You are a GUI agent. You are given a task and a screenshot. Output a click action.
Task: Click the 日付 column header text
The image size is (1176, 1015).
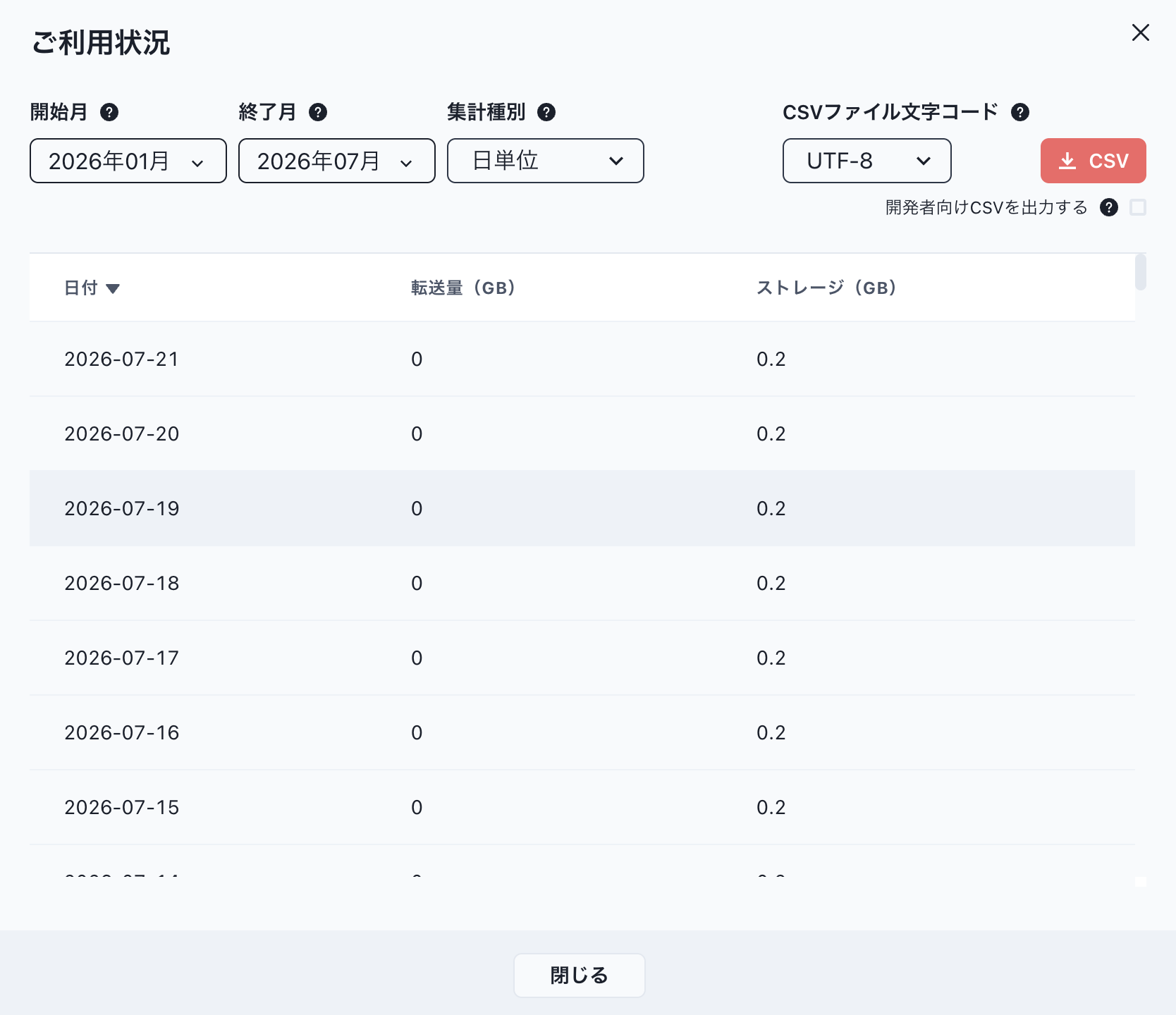pyautogui.click(x=81, y=288)
